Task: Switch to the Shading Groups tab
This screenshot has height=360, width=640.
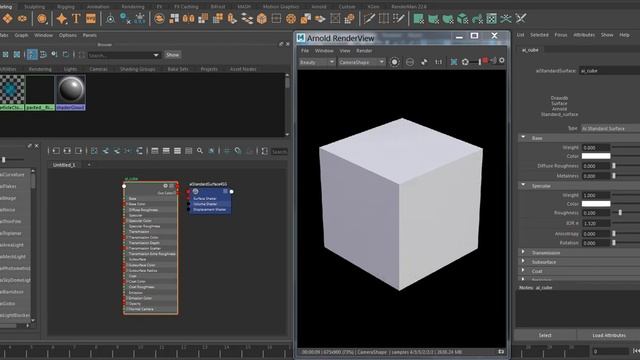Action: (138, 69)
